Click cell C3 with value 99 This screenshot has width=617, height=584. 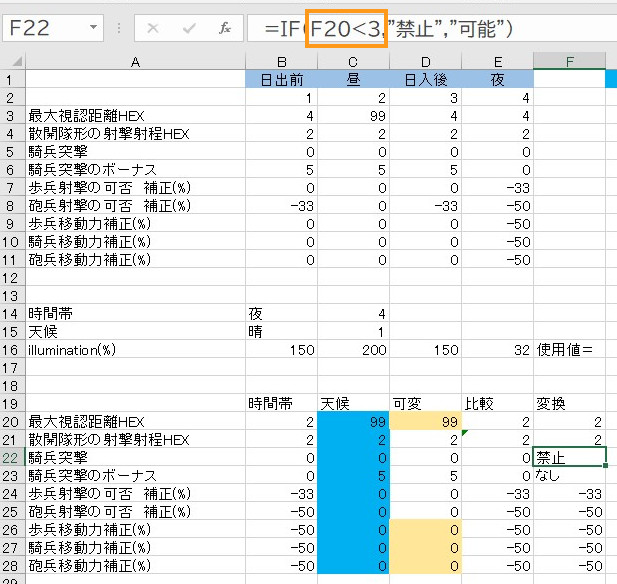[x=353, y=116]
